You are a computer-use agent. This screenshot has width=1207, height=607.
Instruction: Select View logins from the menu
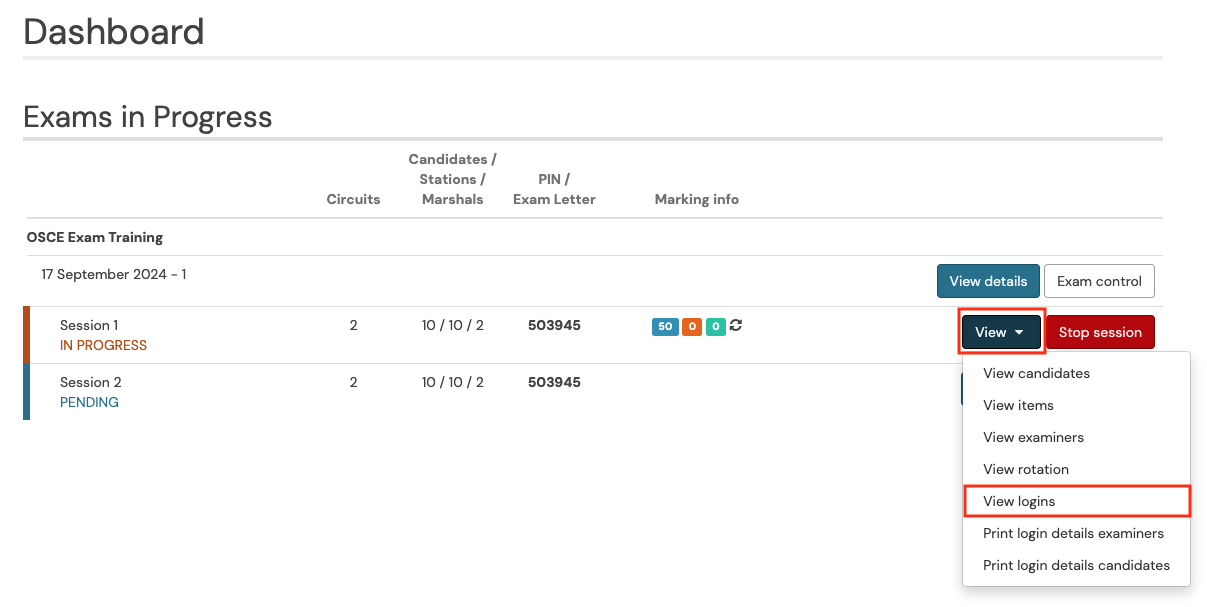(1076, 501)
